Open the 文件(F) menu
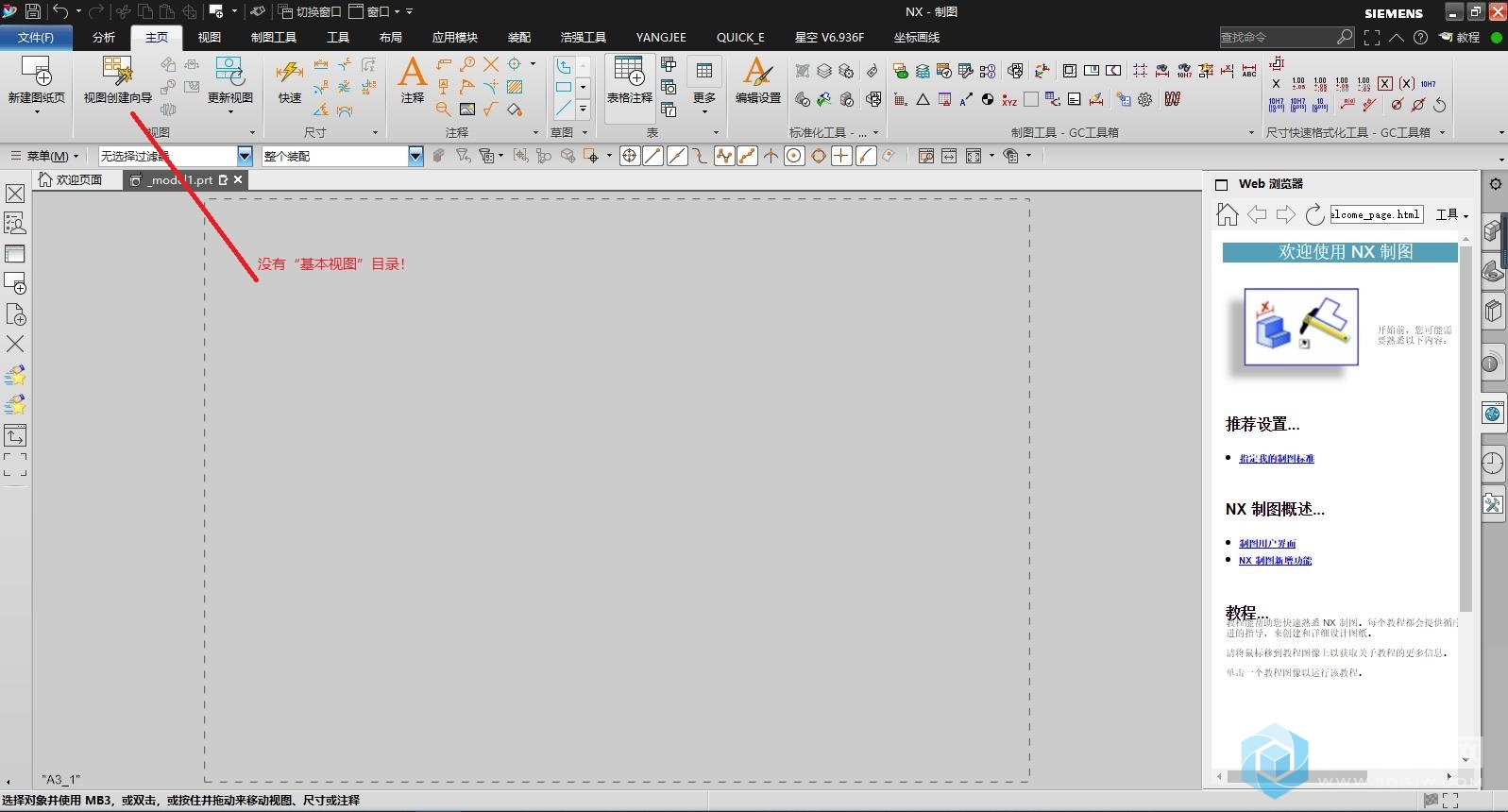The height and width of the screenshot is (812, 1508). click(36, 37)
